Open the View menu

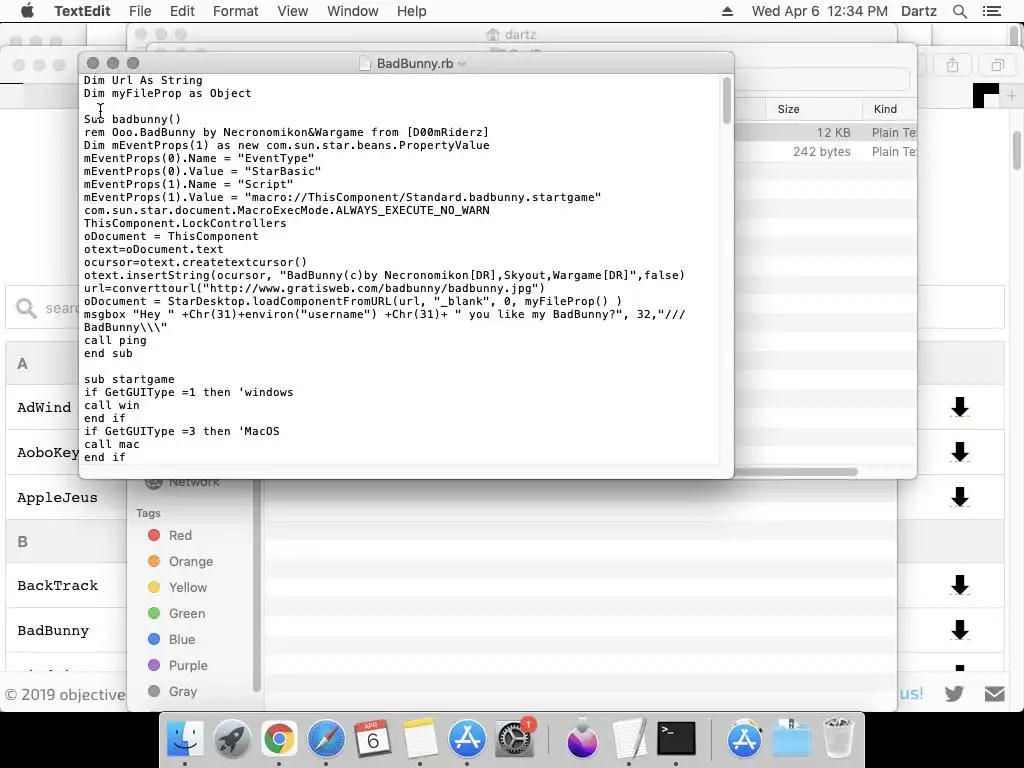point(293,11)
